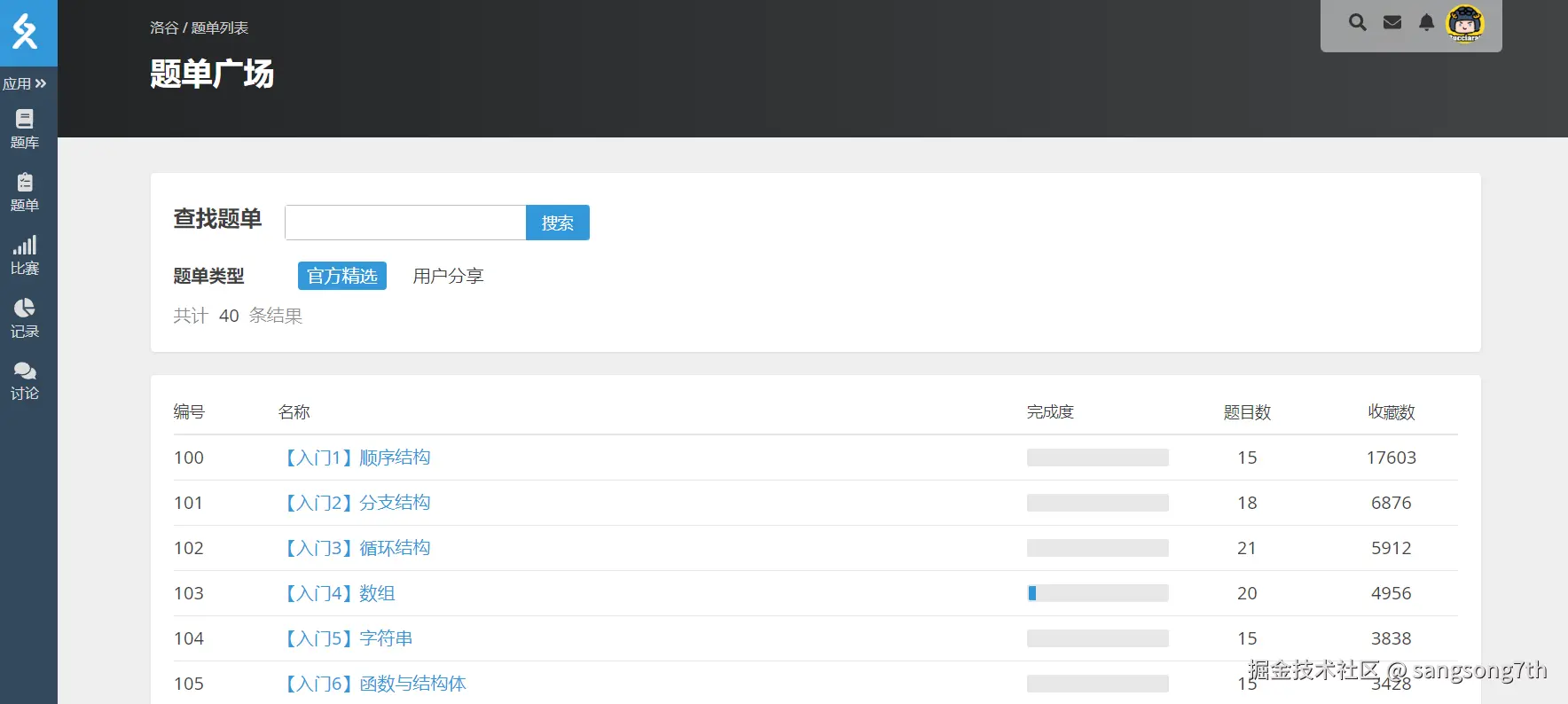Open the mail messages icon

point(1392,22)
